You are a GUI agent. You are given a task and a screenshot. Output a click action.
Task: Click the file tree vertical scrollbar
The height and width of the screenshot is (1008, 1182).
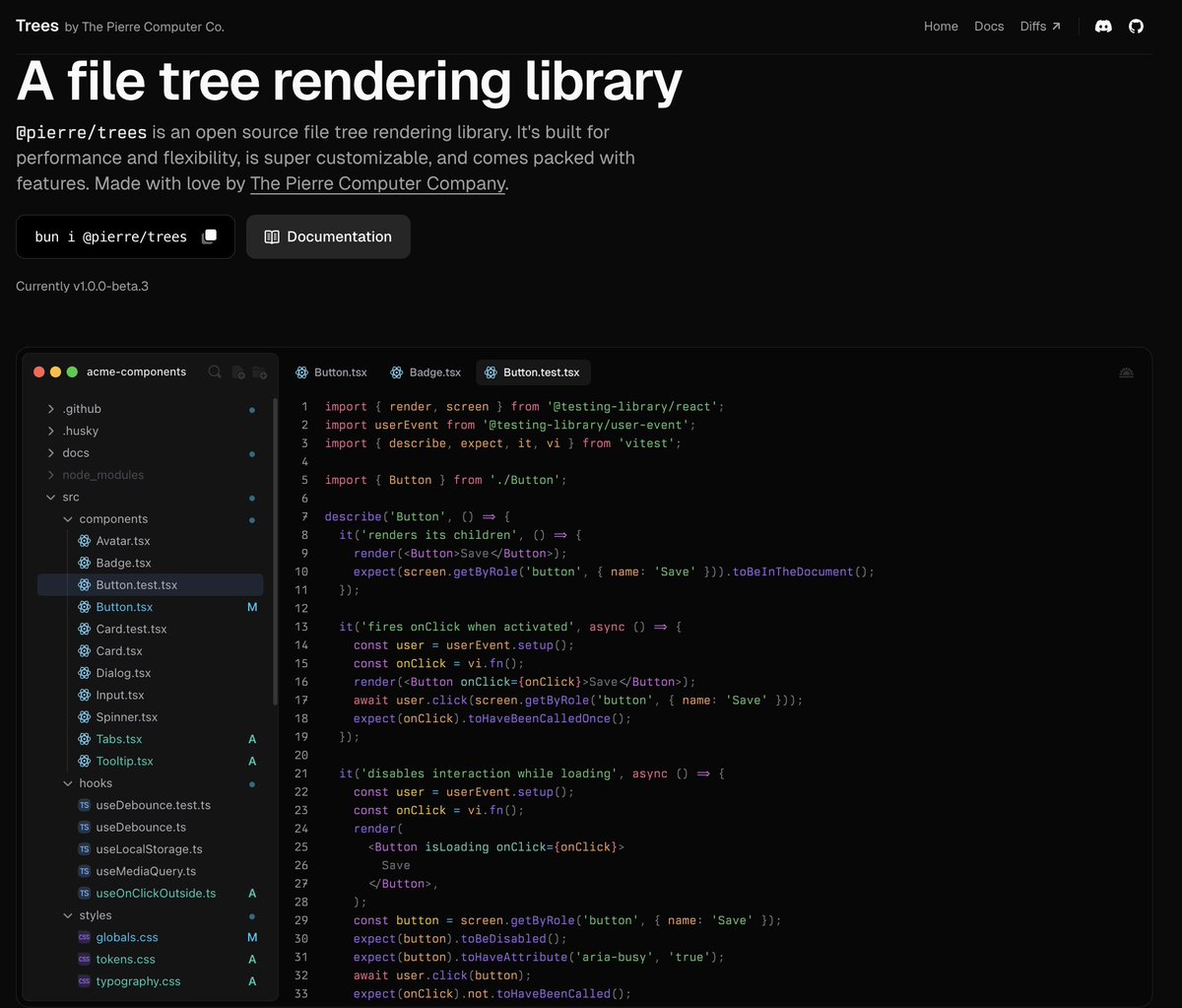[x=274, y=552]
